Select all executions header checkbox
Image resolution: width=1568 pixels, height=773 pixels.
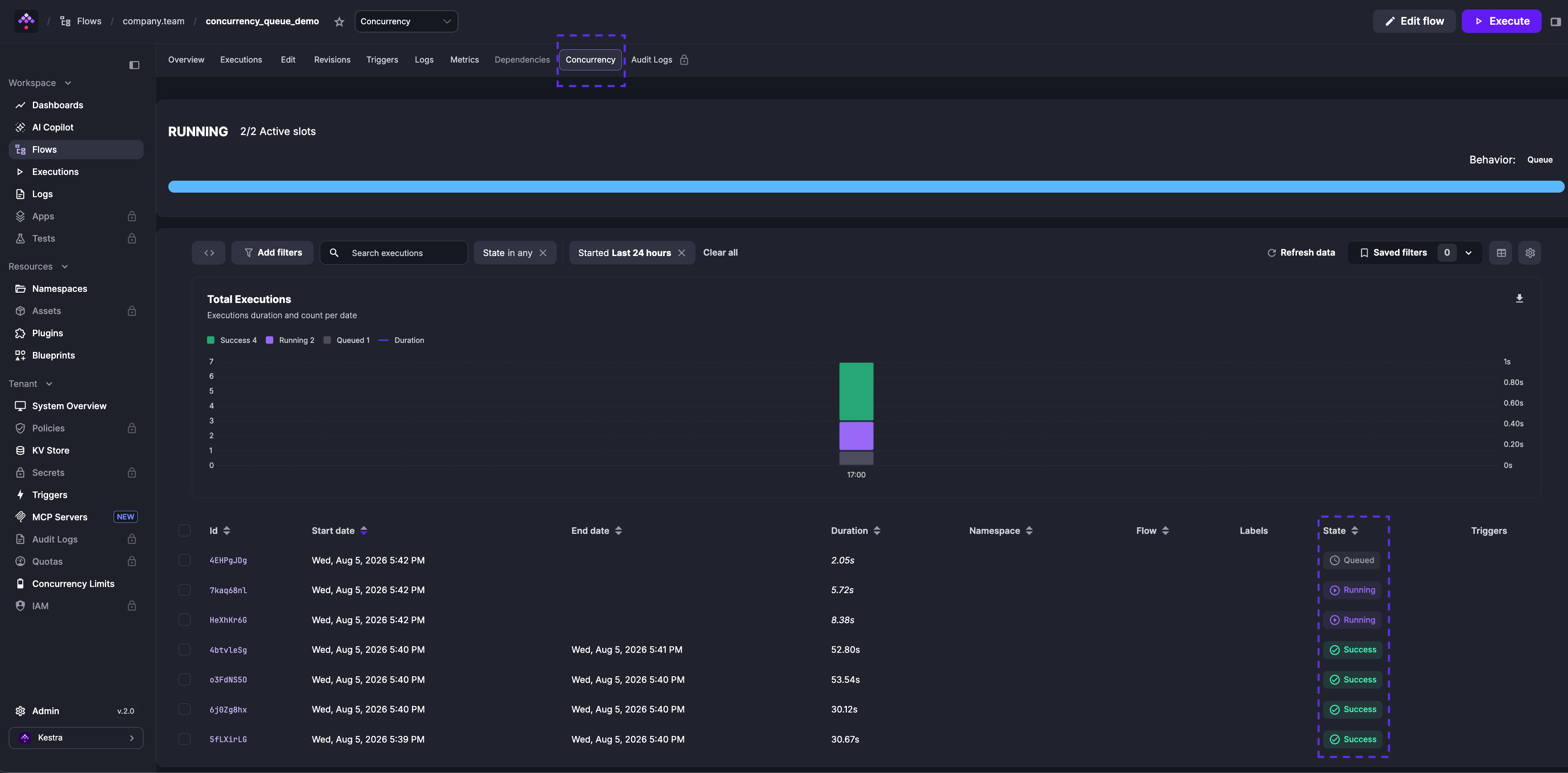[x=184, y=531]
